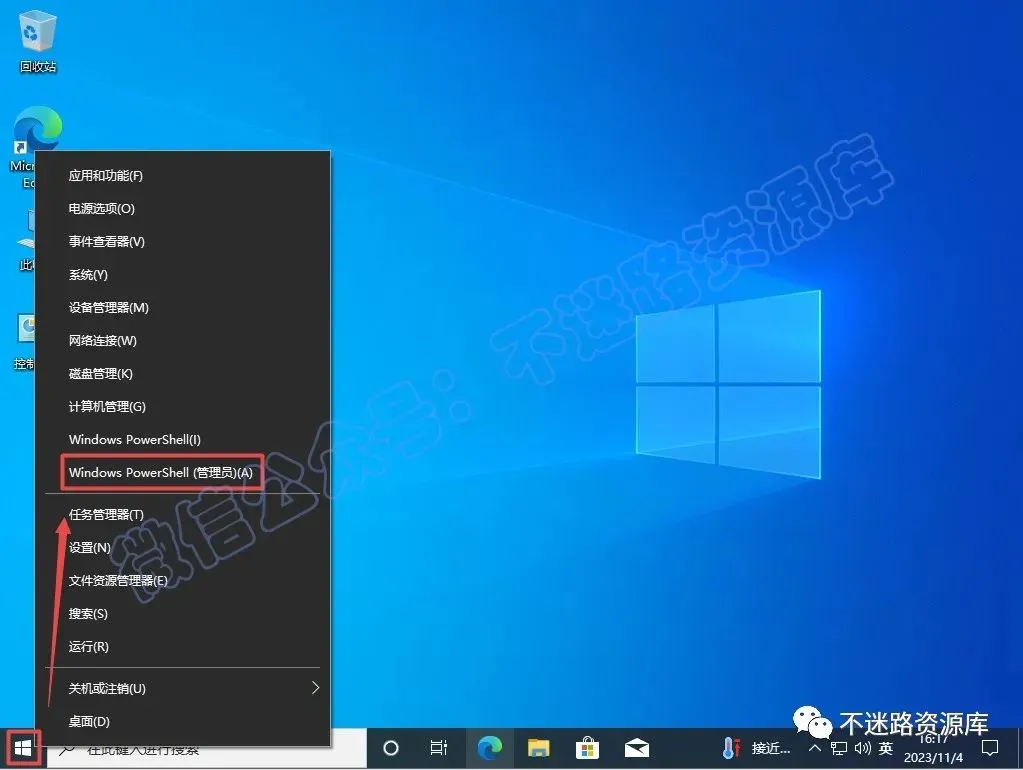Open network status tray icon
Image resolution: width=1023 pixels, height=770 pixels.
coord(838,748)
